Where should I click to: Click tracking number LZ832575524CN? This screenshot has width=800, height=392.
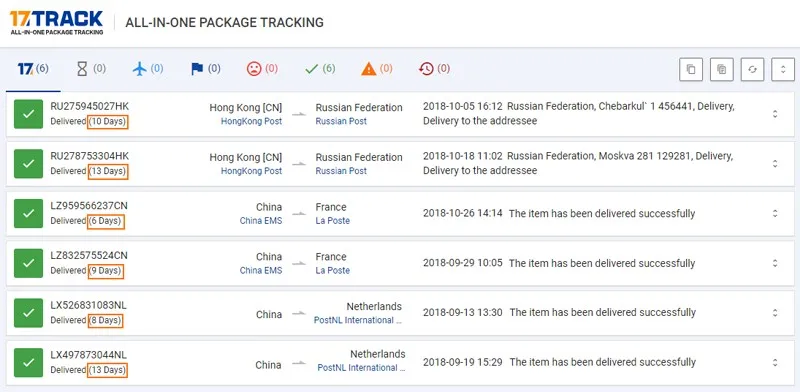coord(89,255)
